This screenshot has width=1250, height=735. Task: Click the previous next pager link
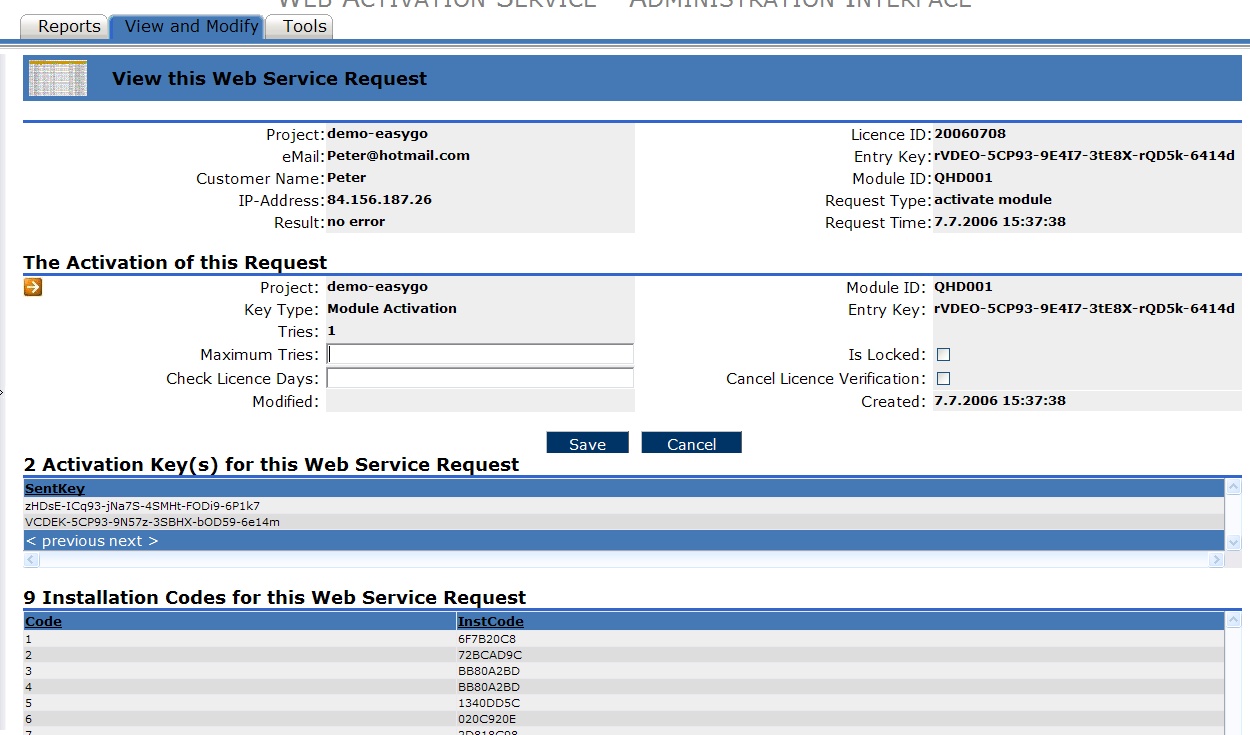(92, 541)
